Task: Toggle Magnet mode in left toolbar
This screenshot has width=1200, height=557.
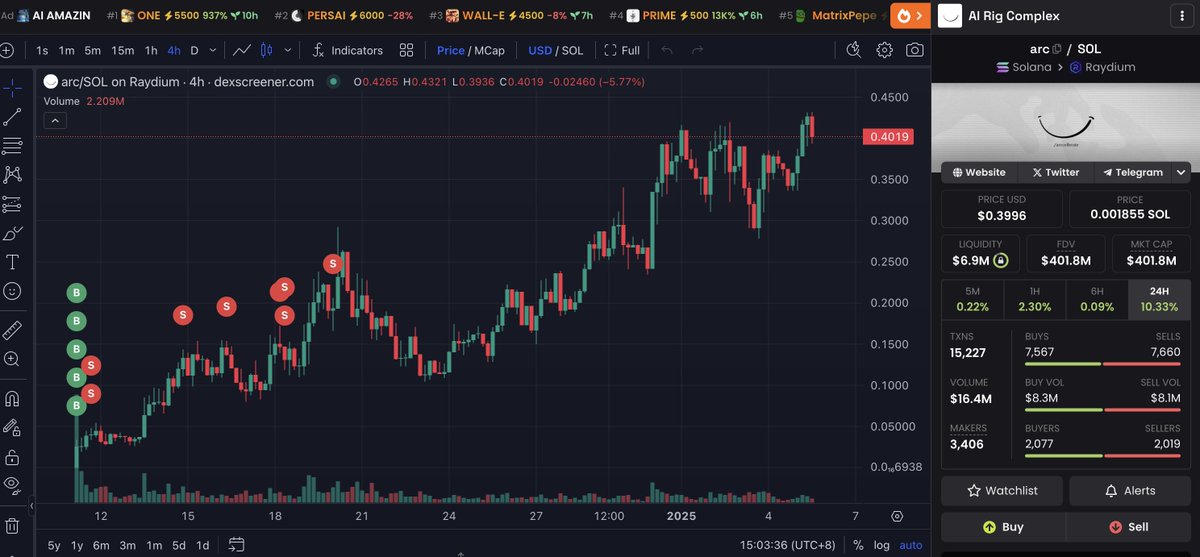Action: (x=13, y=398)
